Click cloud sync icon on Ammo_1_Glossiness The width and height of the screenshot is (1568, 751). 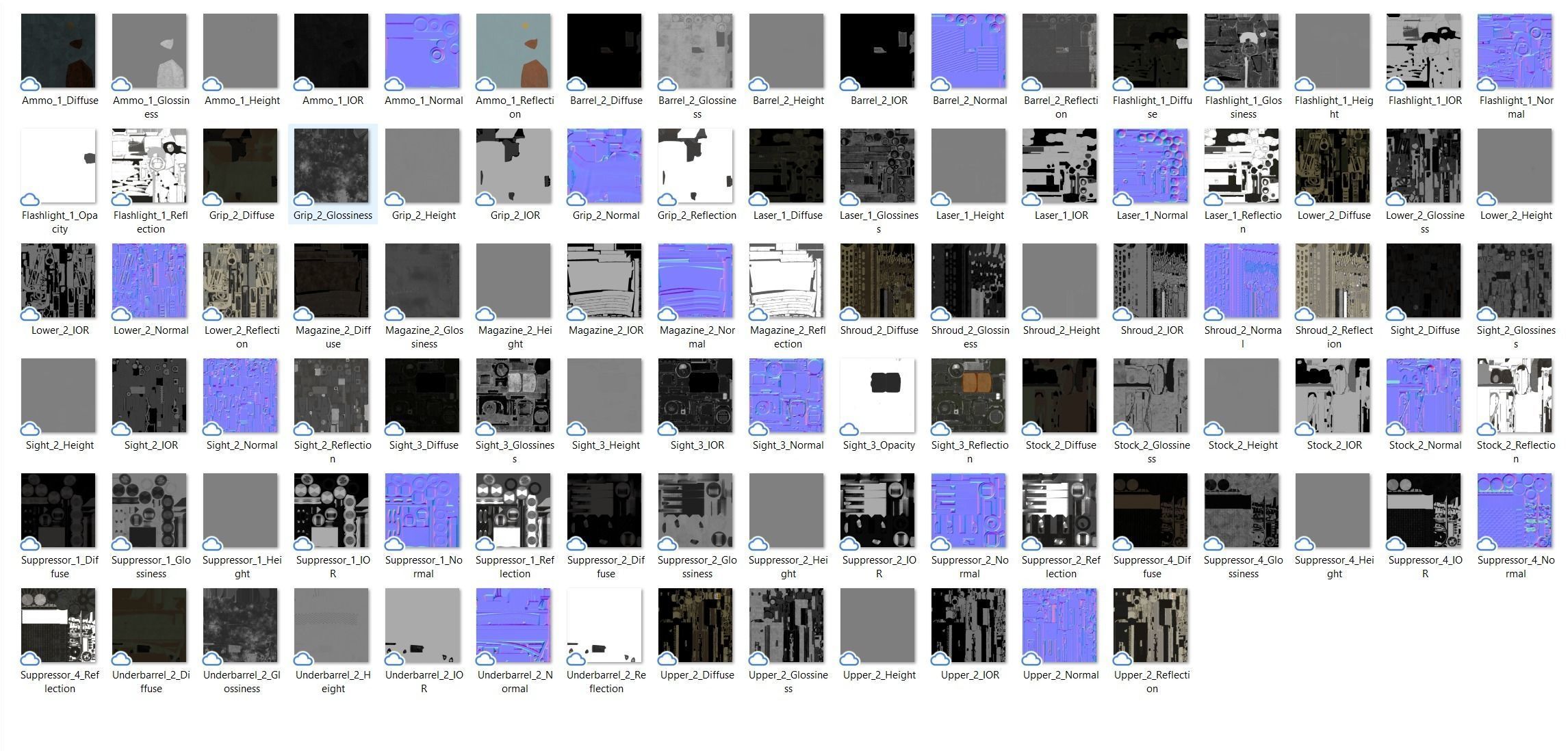pyautogui.click(x=121, y=85)
